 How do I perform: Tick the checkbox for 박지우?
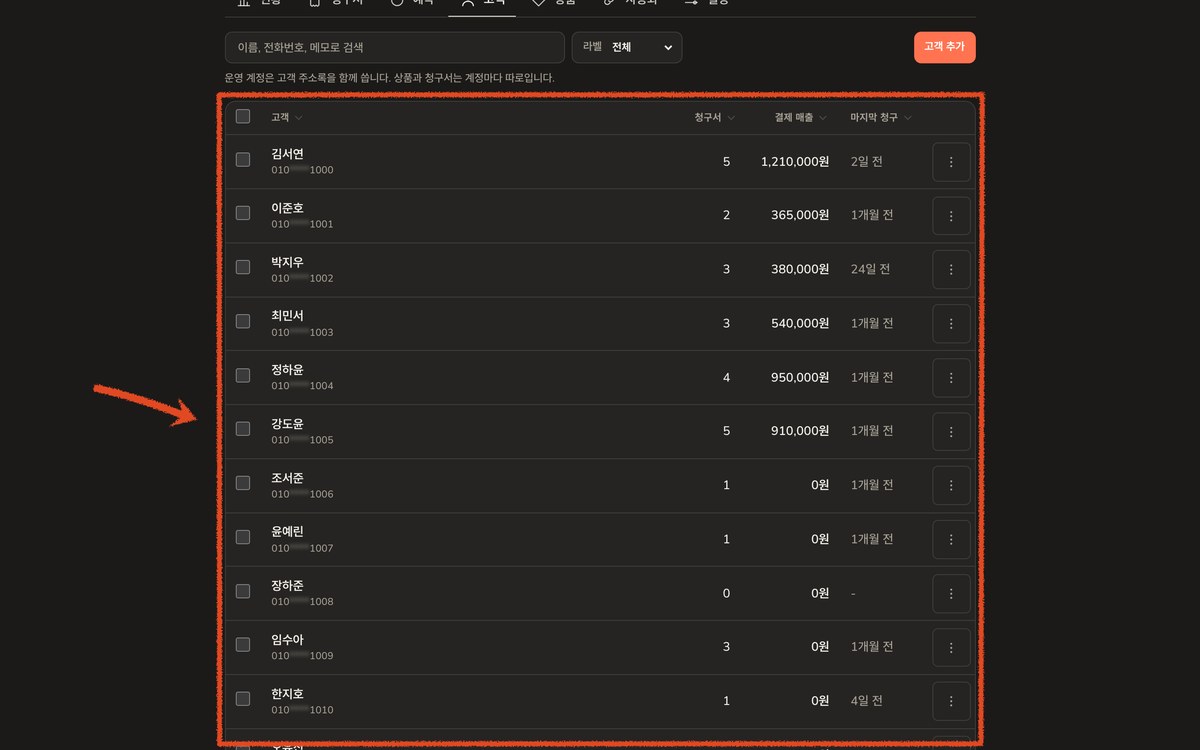click(x=243, y=267)
